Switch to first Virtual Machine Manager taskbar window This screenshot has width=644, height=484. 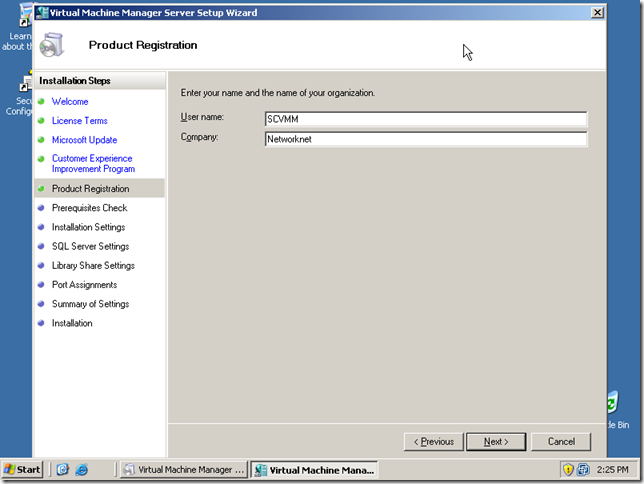tap(184, 470)
